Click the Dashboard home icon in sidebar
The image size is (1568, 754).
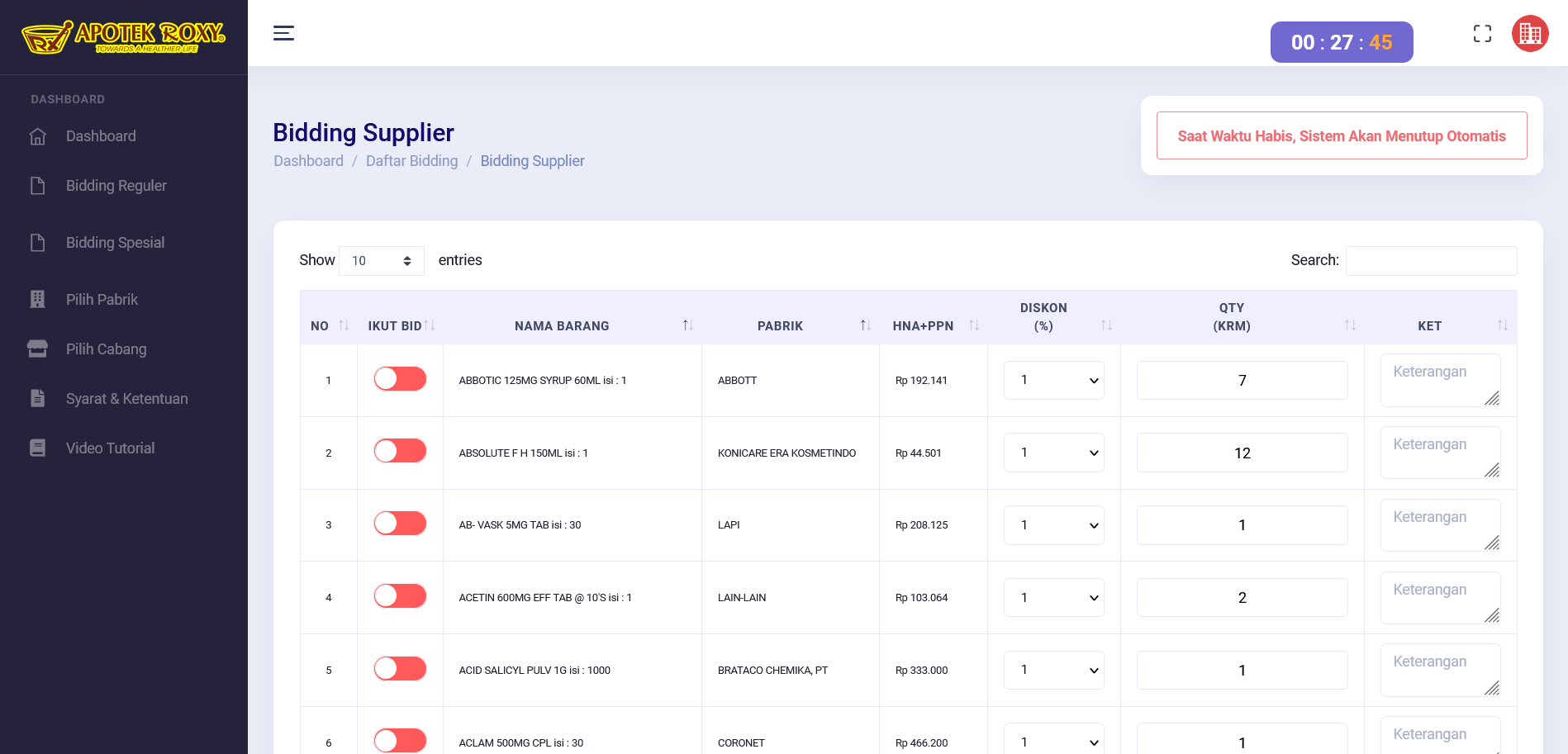click(x=38, y=136)
